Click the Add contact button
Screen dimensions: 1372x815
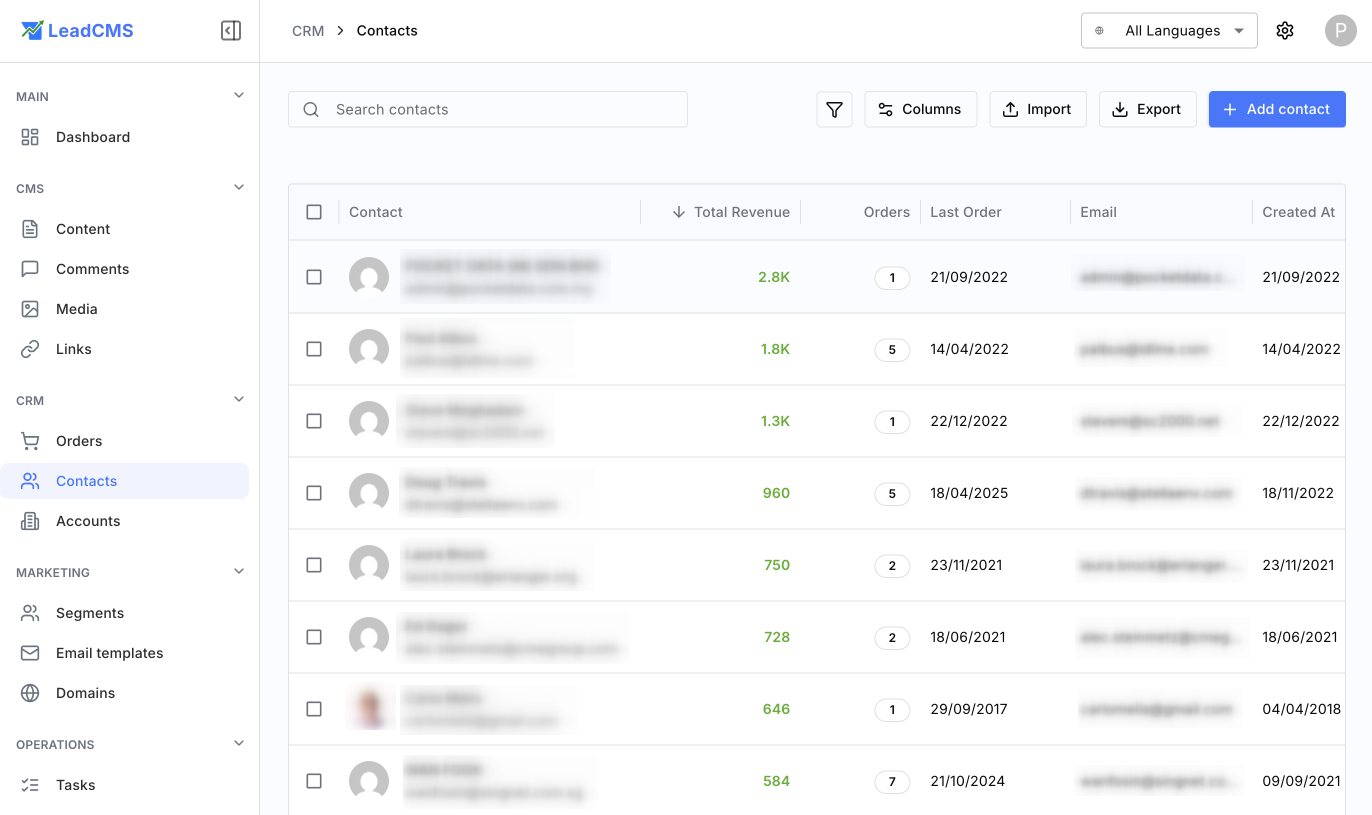click(1277, 109)
